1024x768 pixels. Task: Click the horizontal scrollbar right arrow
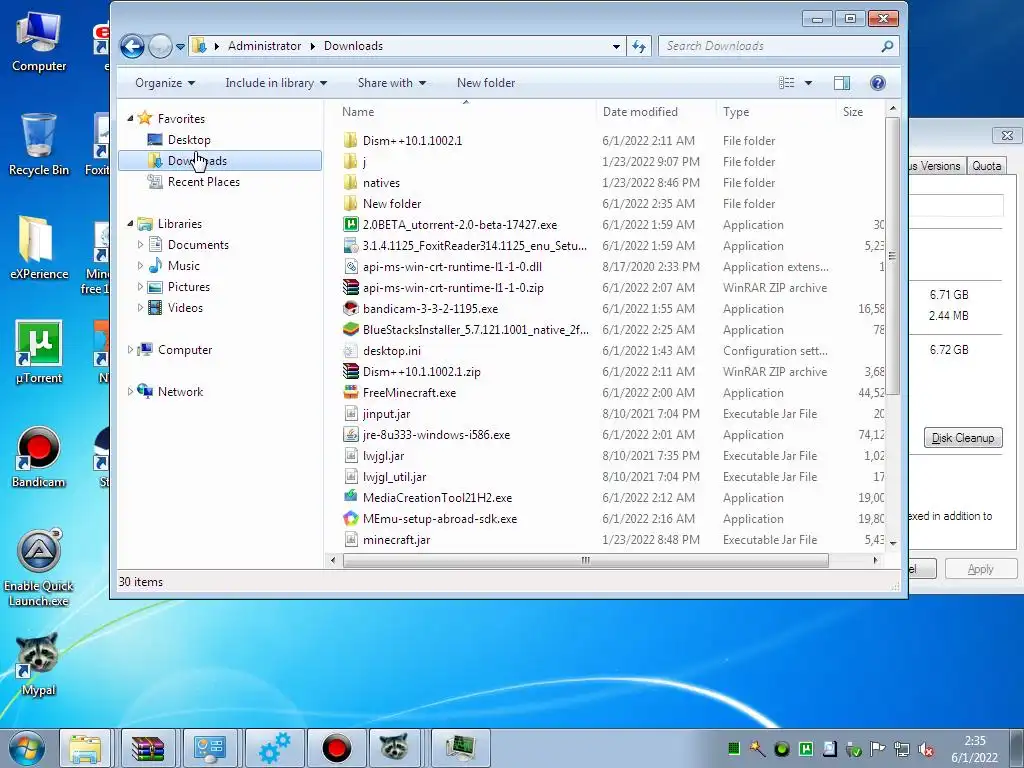pos(876,560)
